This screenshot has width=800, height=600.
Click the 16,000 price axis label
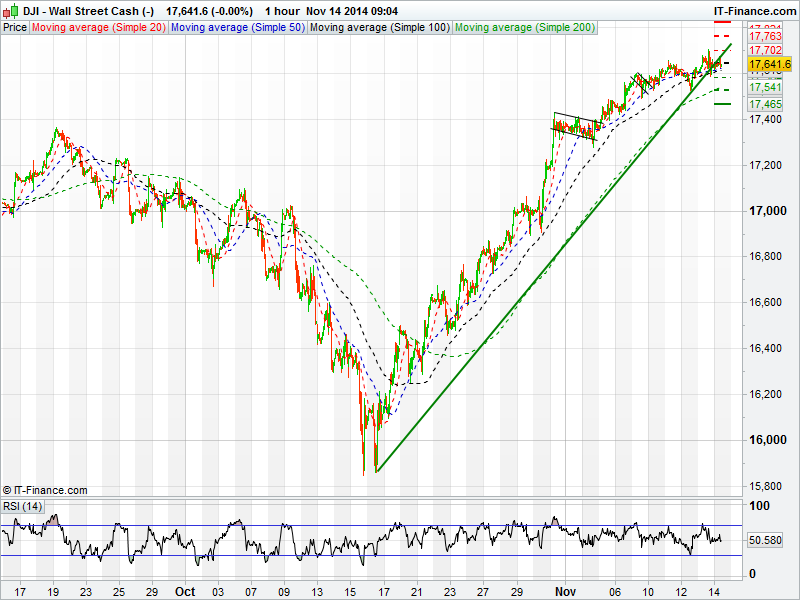coord(768,440)
